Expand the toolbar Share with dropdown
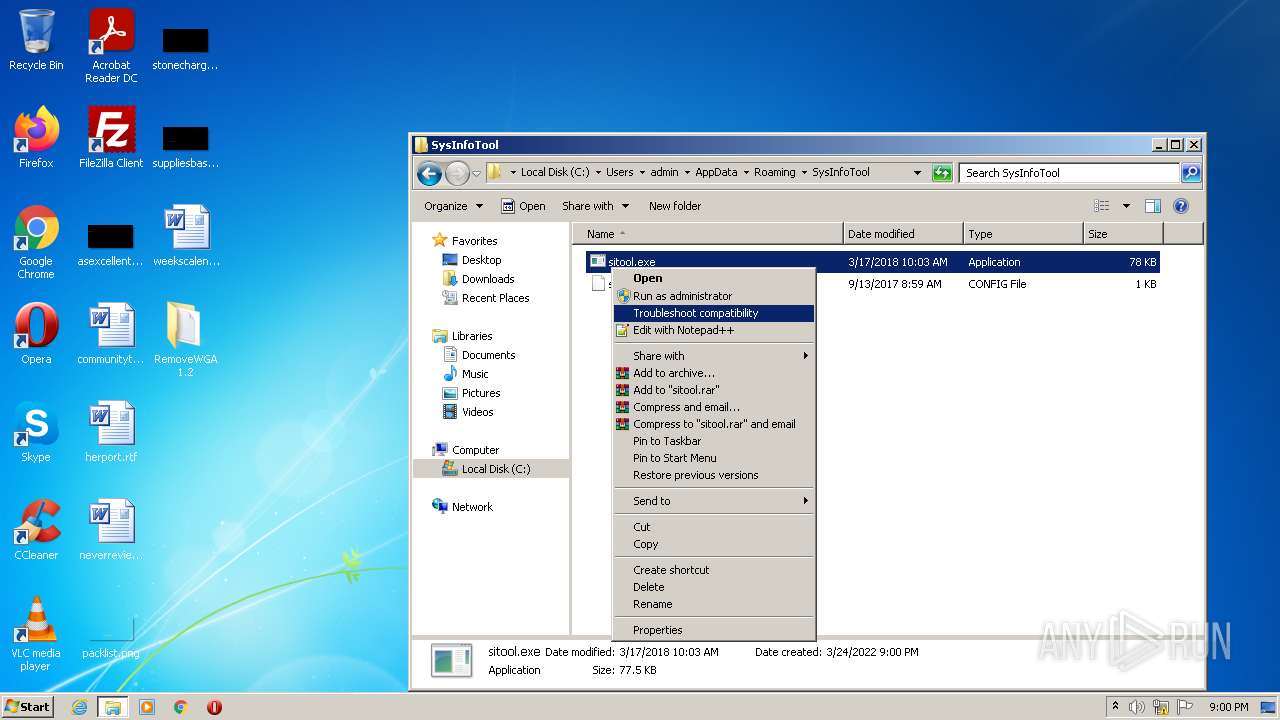 [596, 206]
